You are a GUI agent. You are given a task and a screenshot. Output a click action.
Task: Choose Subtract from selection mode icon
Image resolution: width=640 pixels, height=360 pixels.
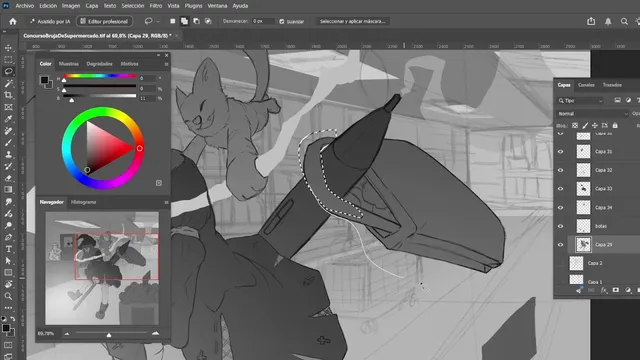tap(196, 21)
